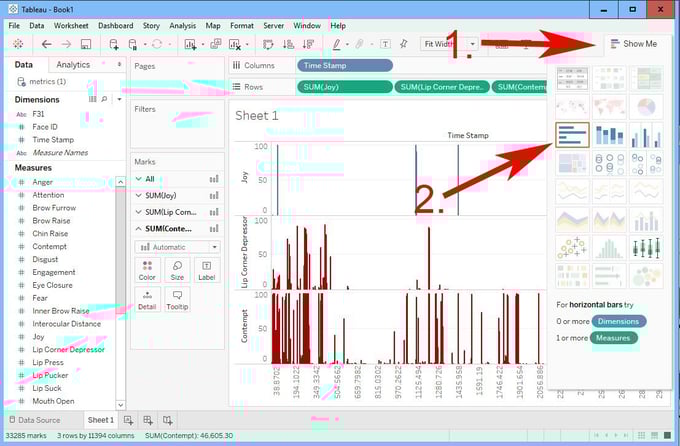This screenshot has width=680, height=446.
Task: Open the Analysis menu
Action: pos(182,24)
